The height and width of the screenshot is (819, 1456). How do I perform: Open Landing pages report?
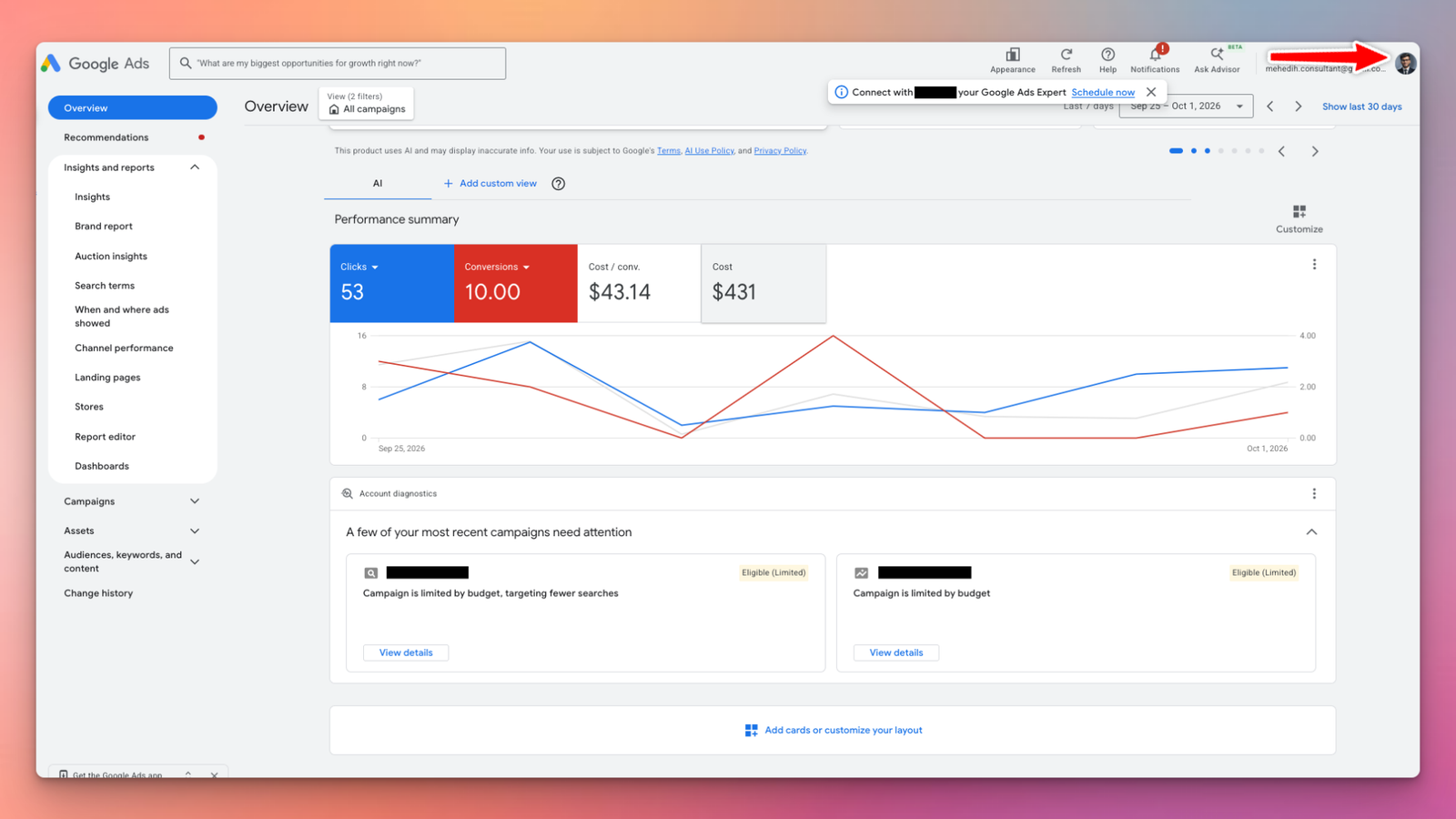[107, 378]
